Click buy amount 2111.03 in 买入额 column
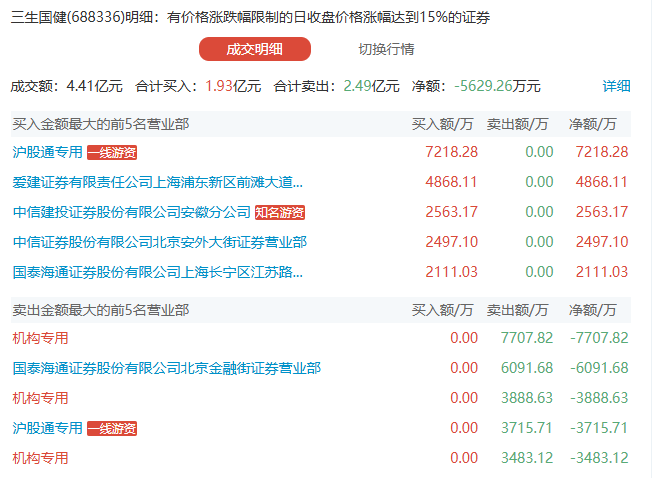 [451, 272]
